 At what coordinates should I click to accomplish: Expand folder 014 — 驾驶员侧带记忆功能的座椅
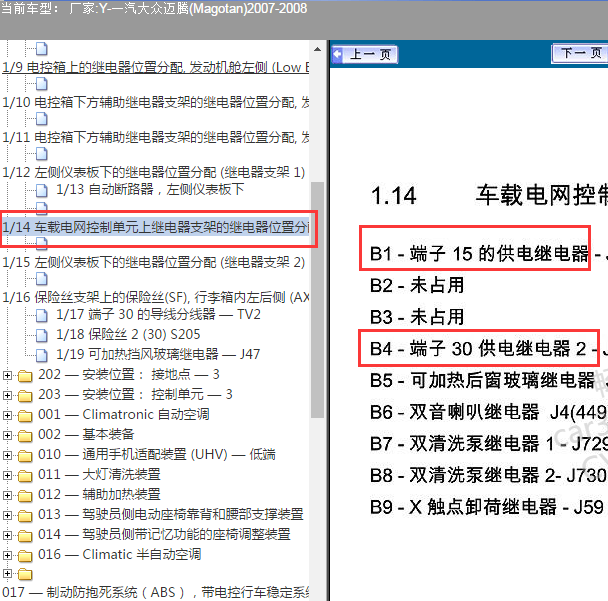7,535
